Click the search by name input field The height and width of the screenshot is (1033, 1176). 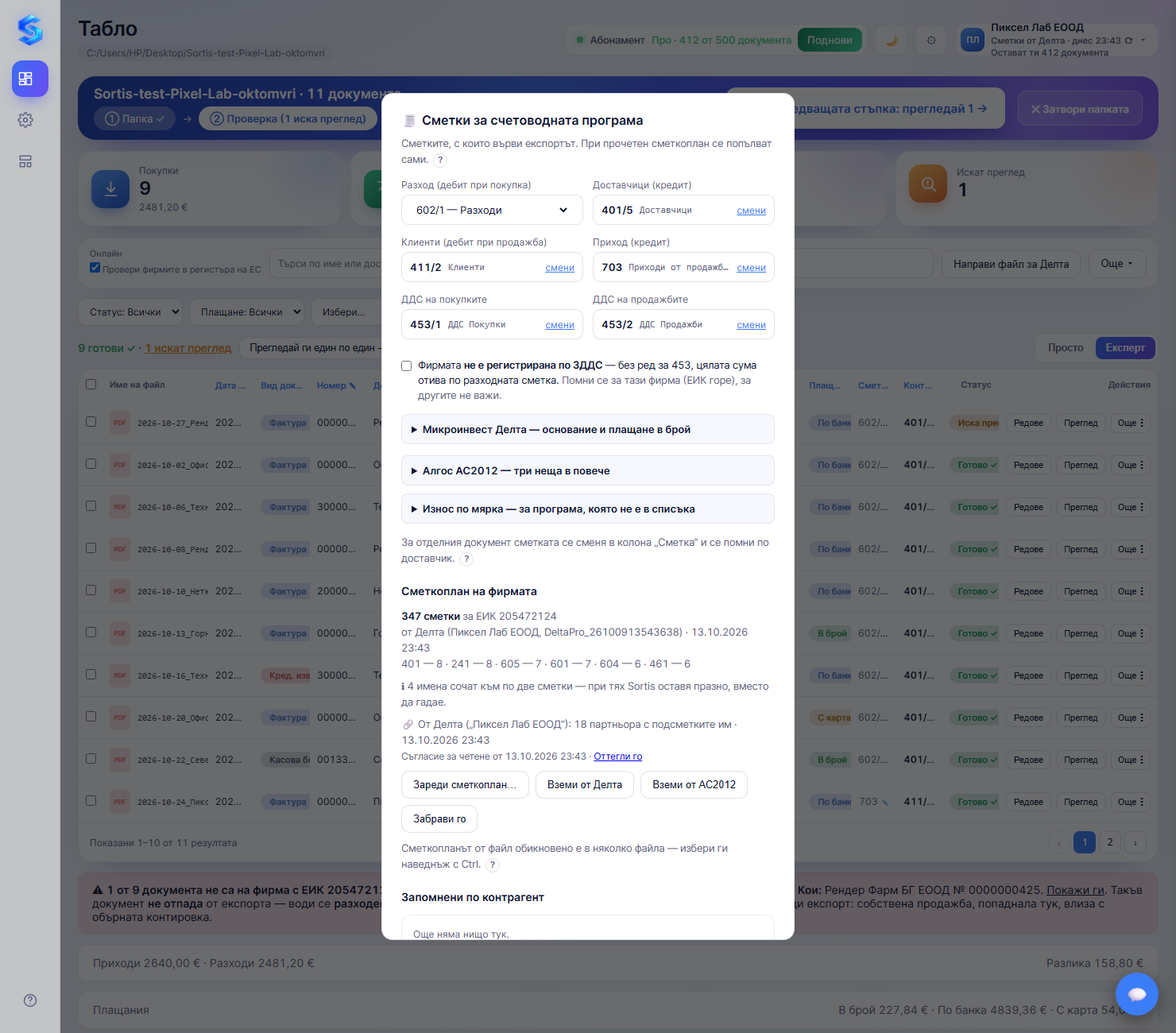[327, 263]
